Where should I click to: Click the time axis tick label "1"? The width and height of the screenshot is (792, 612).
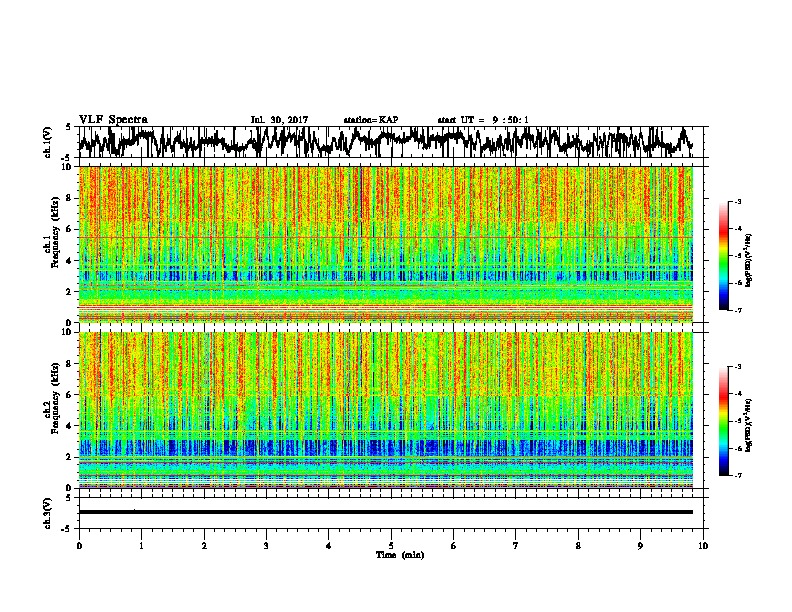point(141,546)
